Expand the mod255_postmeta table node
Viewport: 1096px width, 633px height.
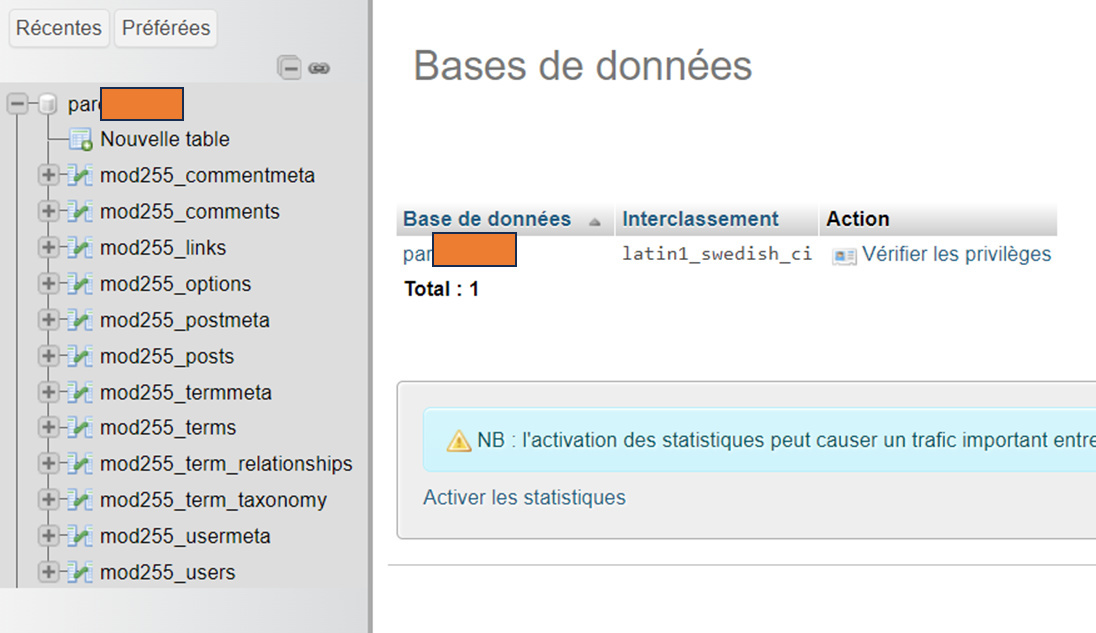[x=48, y=319]
